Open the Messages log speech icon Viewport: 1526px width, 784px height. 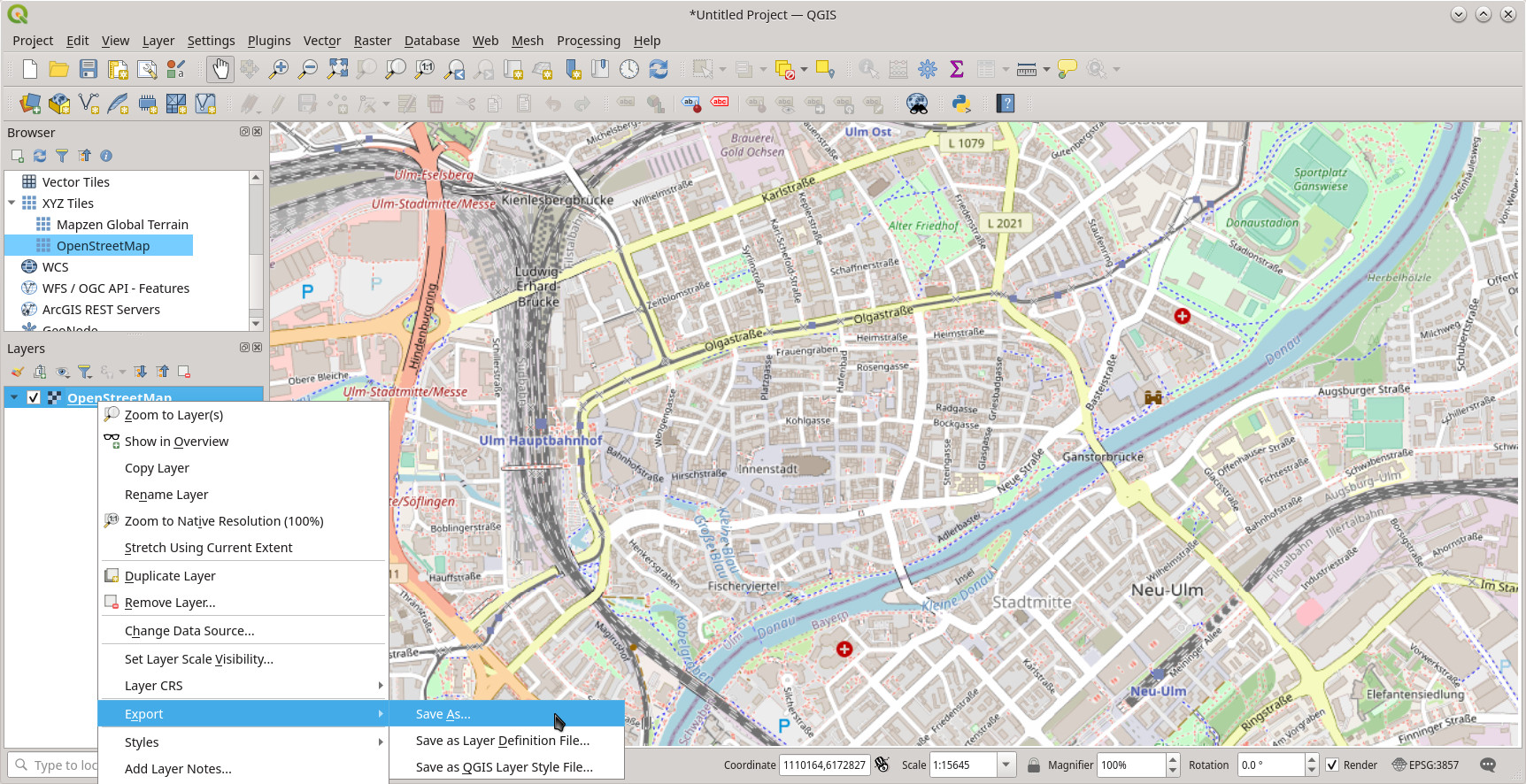coord(1488,765)
